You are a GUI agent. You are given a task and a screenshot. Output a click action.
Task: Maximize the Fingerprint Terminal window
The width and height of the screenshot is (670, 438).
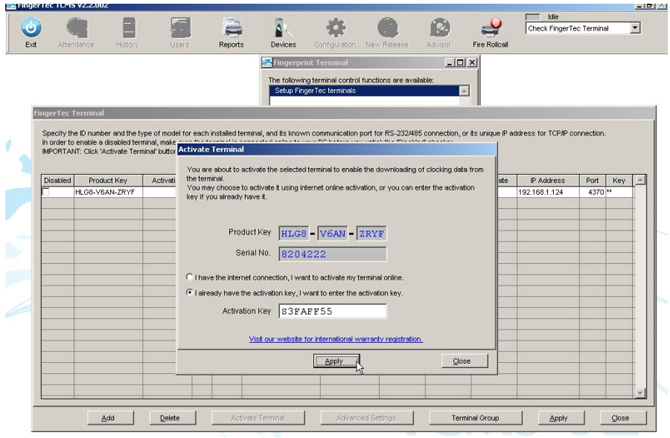click(x=460, y=62)
